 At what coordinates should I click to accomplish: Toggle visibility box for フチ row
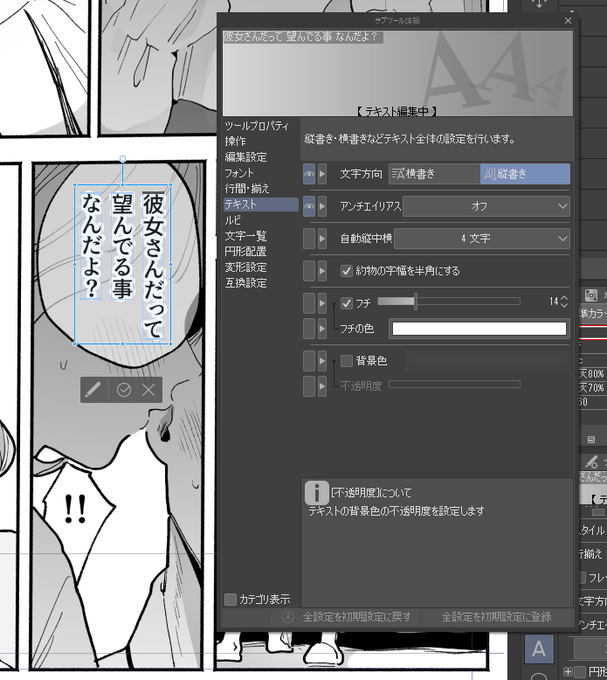309,303
